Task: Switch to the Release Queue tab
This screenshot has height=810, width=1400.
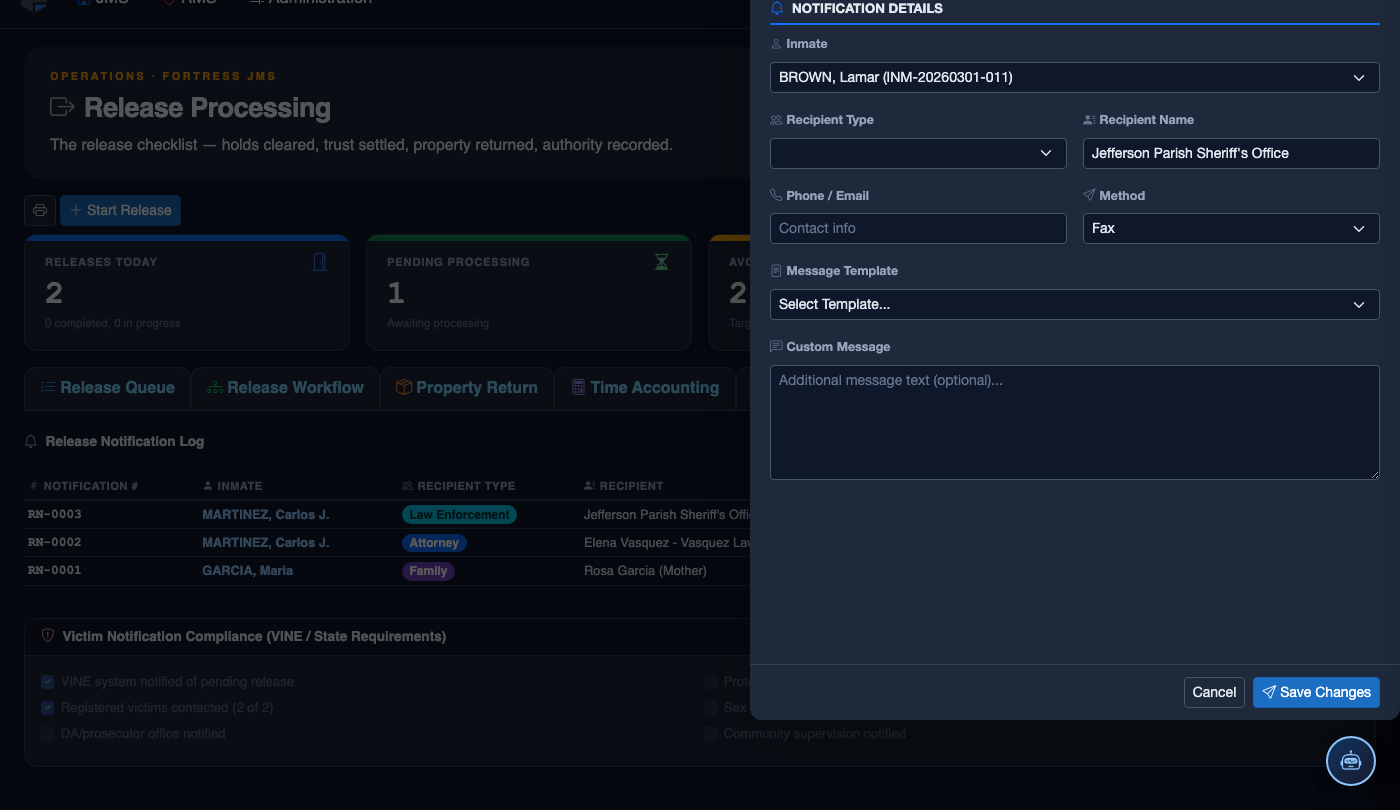Action: pyautogui.click(x=108, y=388)
